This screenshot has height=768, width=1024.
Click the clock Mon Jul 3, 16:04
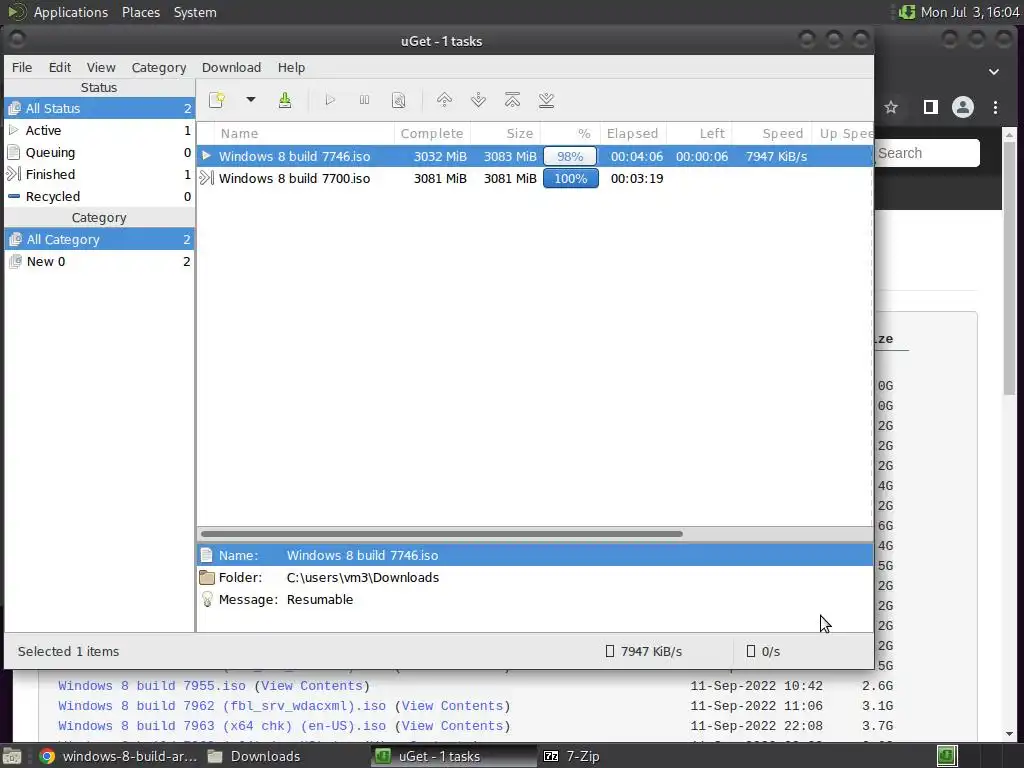(x=970, y=12)
